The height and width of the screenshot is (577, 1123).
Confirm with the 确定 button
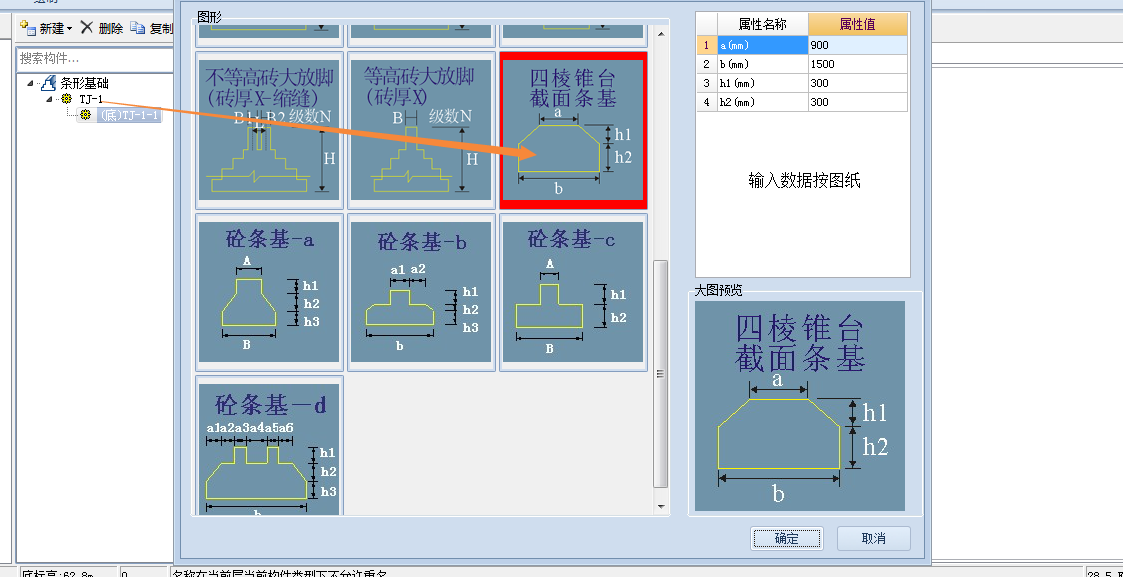coord(787,538)
